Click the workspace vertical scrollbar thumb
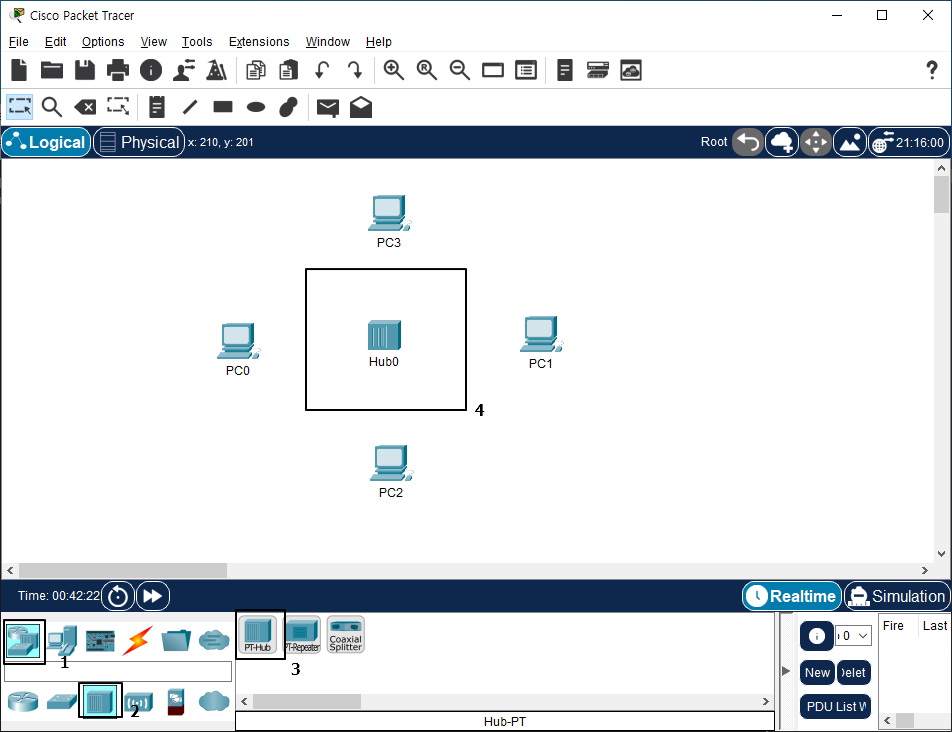 pos(941,194)
